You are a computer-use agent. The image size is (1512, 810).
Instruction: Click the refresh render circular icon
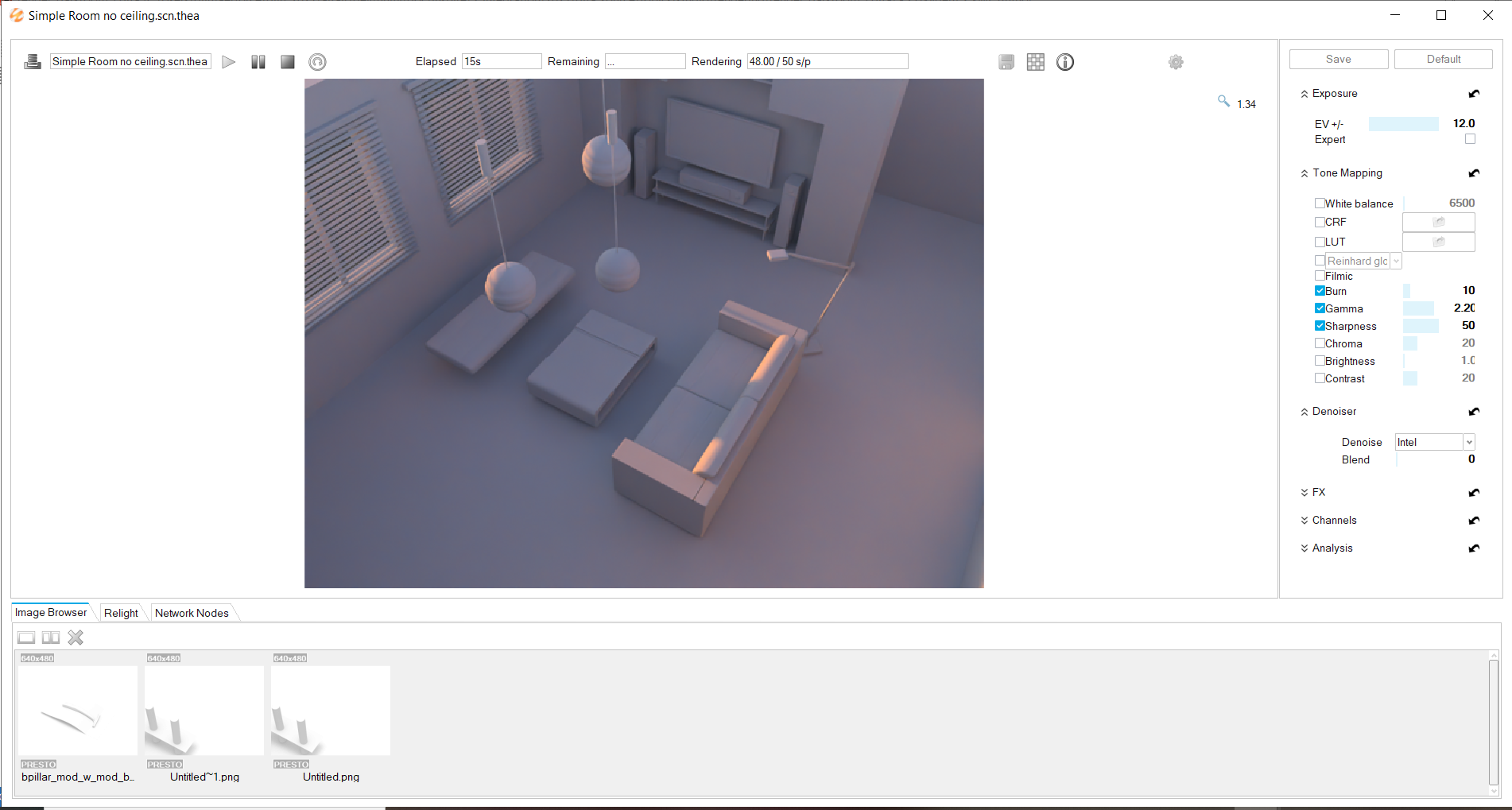pos(317,62)
